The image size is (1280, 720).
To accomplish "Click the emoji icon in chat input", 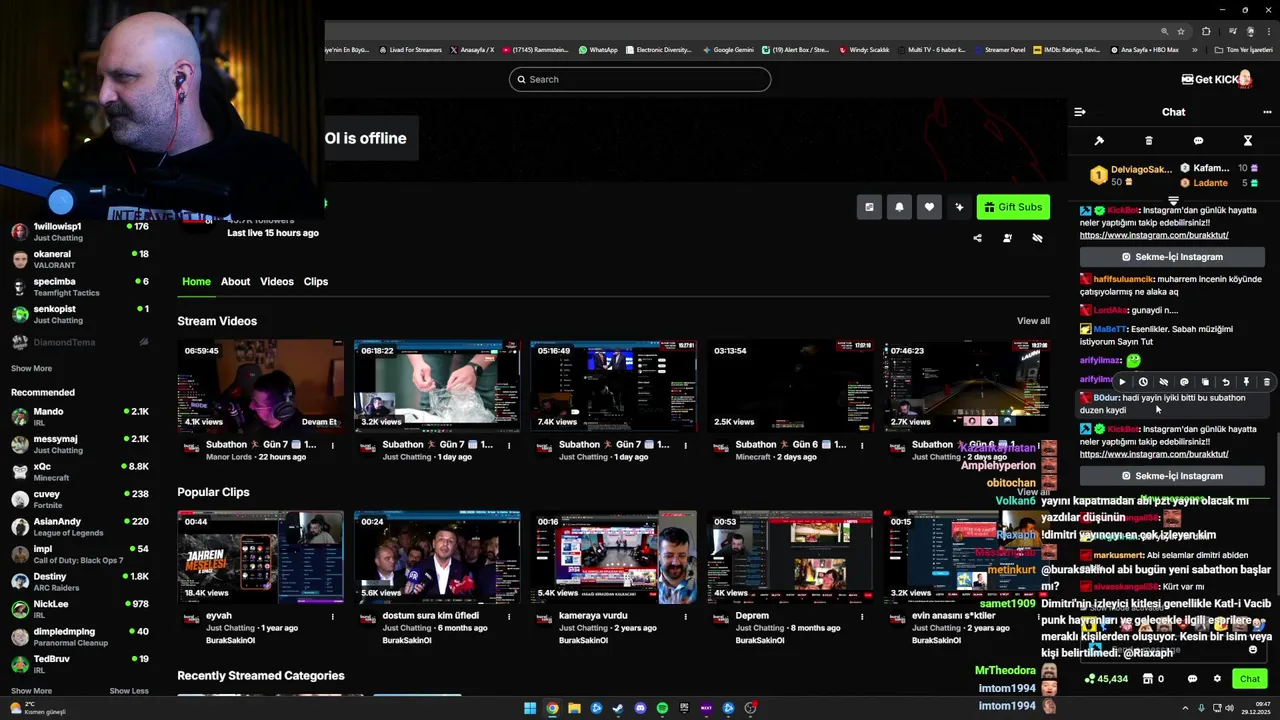I will click(x=1253, y=650).
